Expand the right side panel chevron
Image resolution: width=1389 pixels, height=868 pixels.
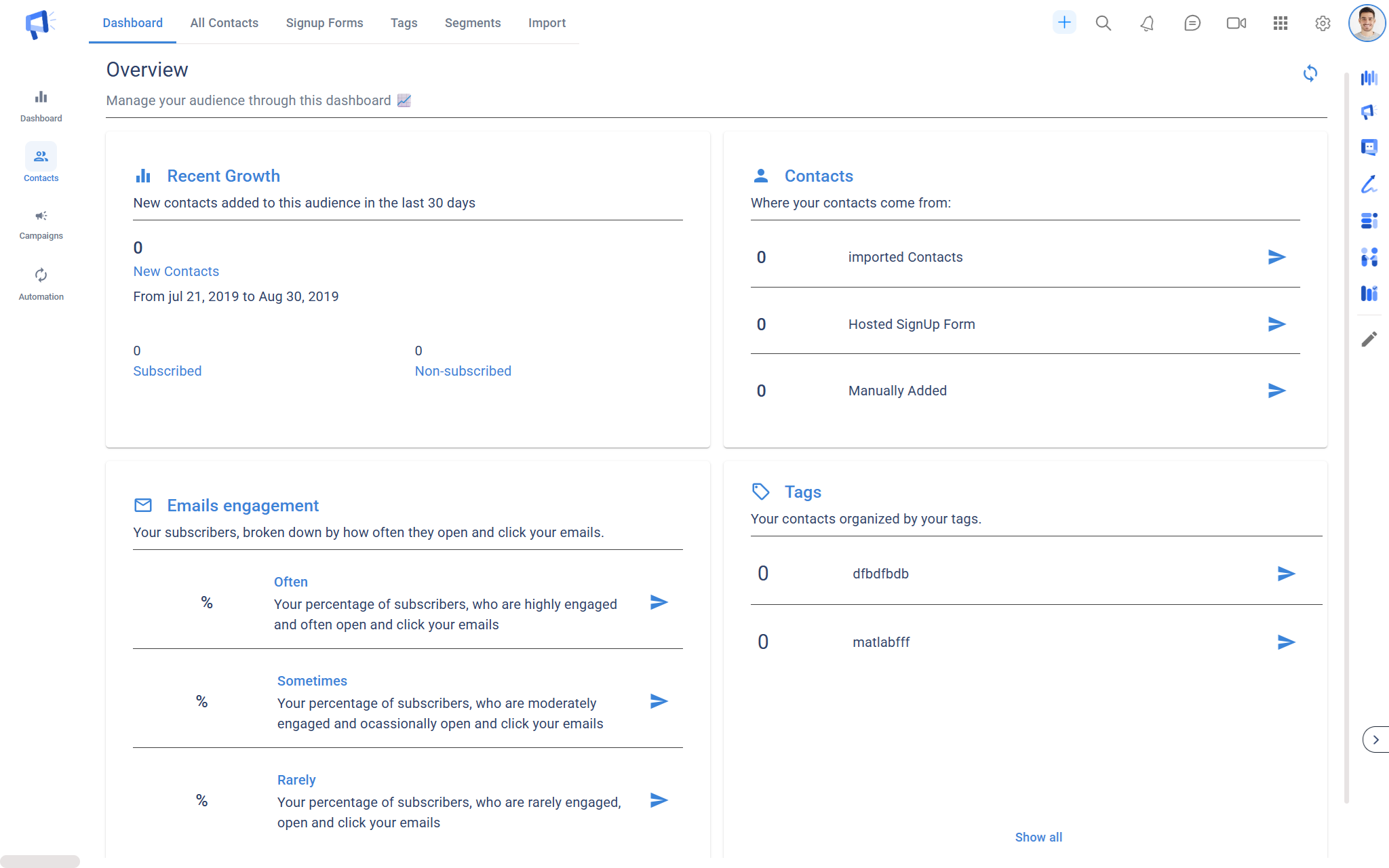(x=1375, y=739)
